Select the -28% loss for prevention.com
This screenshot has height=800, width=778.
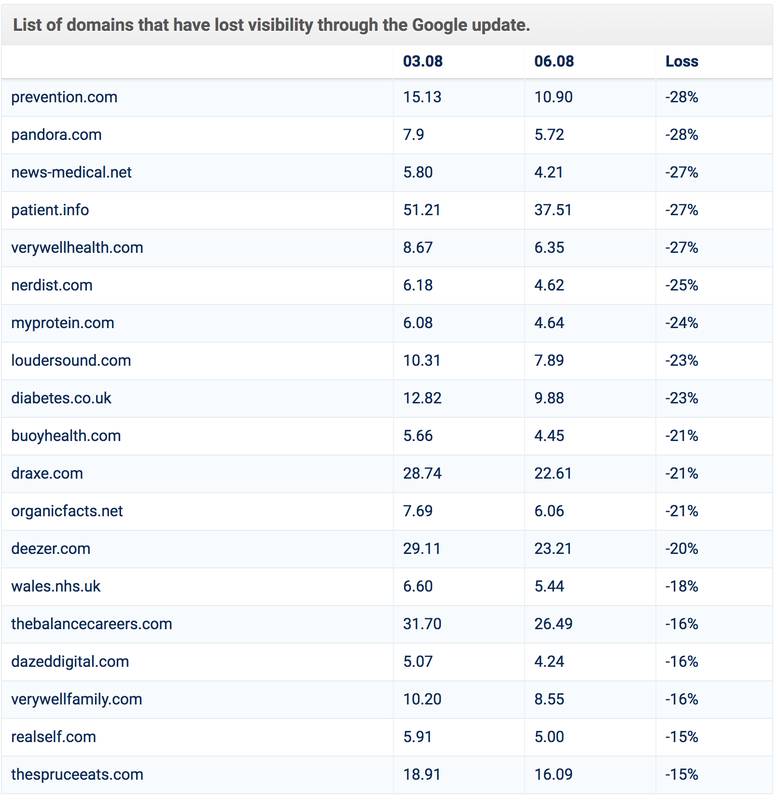click(682, 97)
